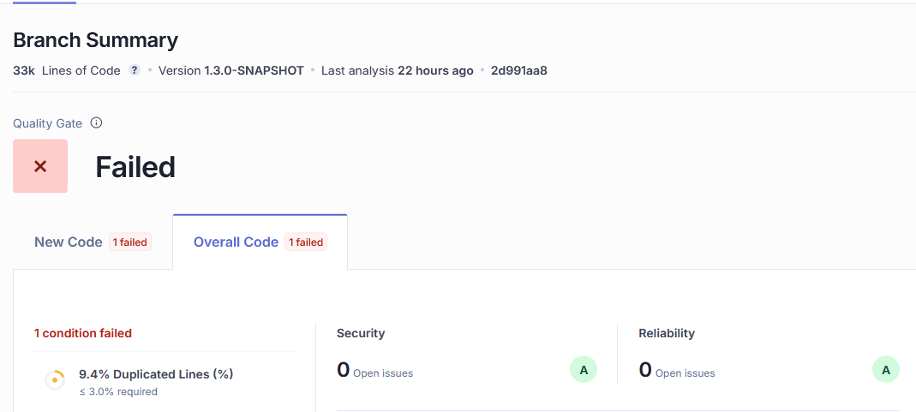
Task: Click the duplicated lines donut chart icon
Action: pos(55,380)
